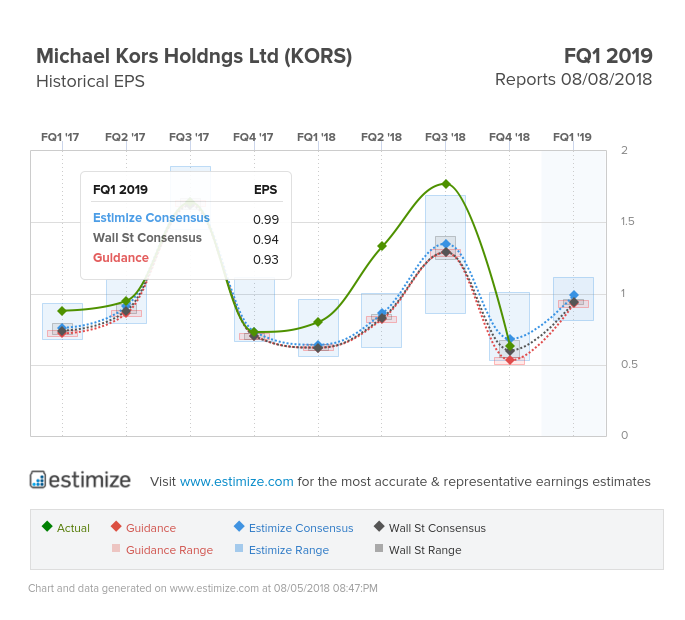Image resolution: width=685 pixels, height=620 pixels.
Task: Click Guidance row in tooltip
Action: [186, 258]
